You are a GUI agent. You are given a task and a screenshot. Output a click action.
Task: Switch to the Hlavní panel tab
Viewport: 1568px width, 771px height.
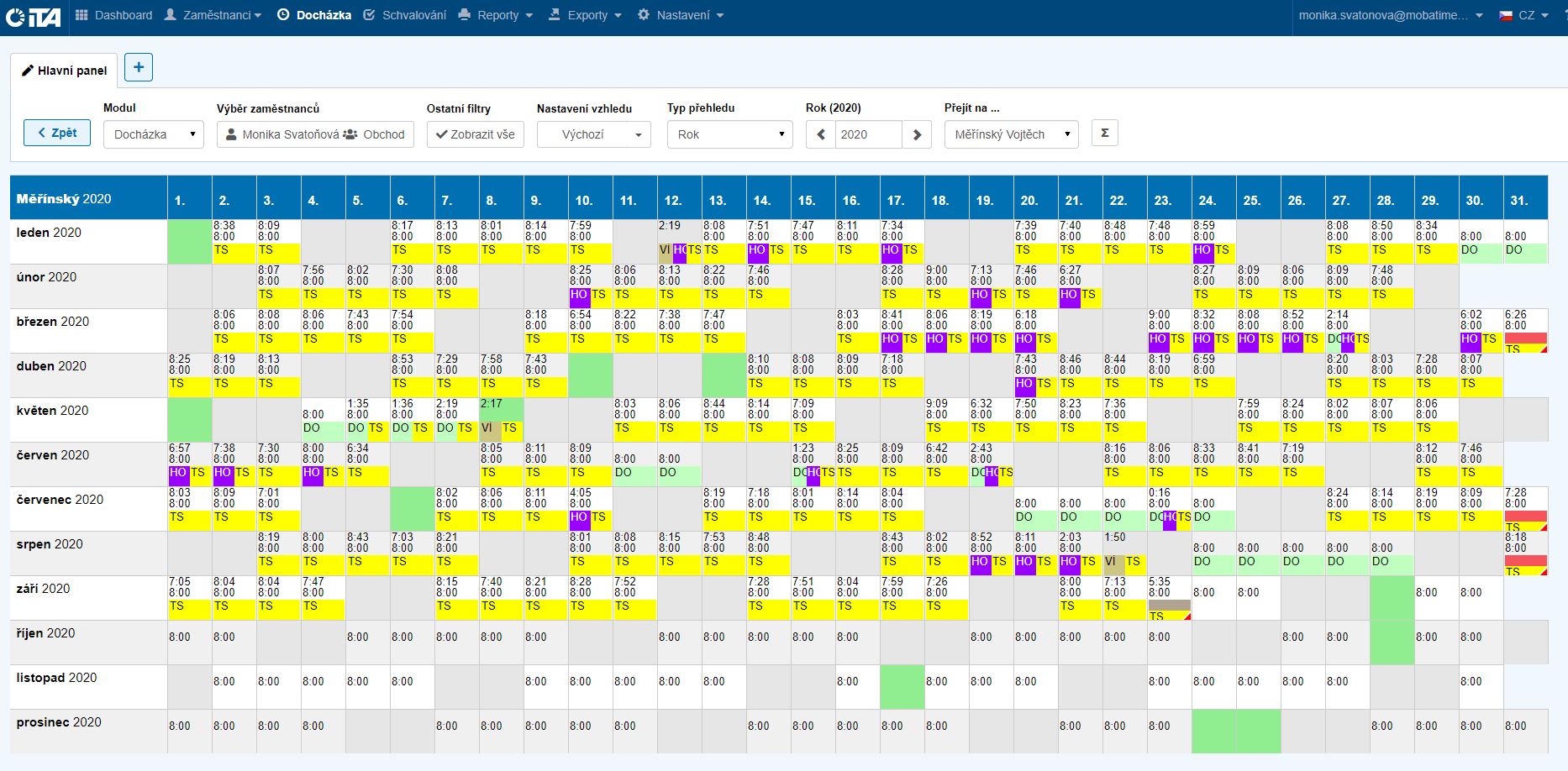tap(64, 71)
